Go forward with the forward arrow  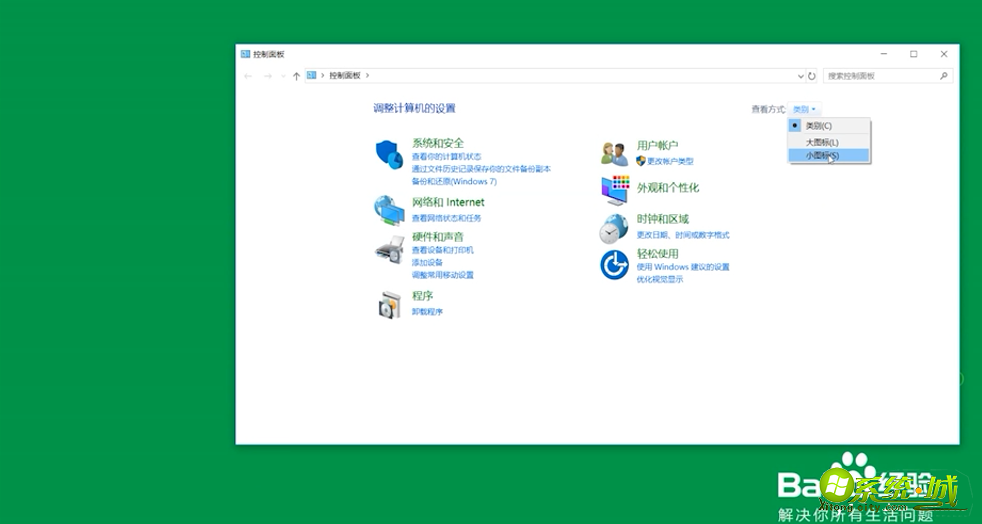pyautogui.click(x=267, y=76)
